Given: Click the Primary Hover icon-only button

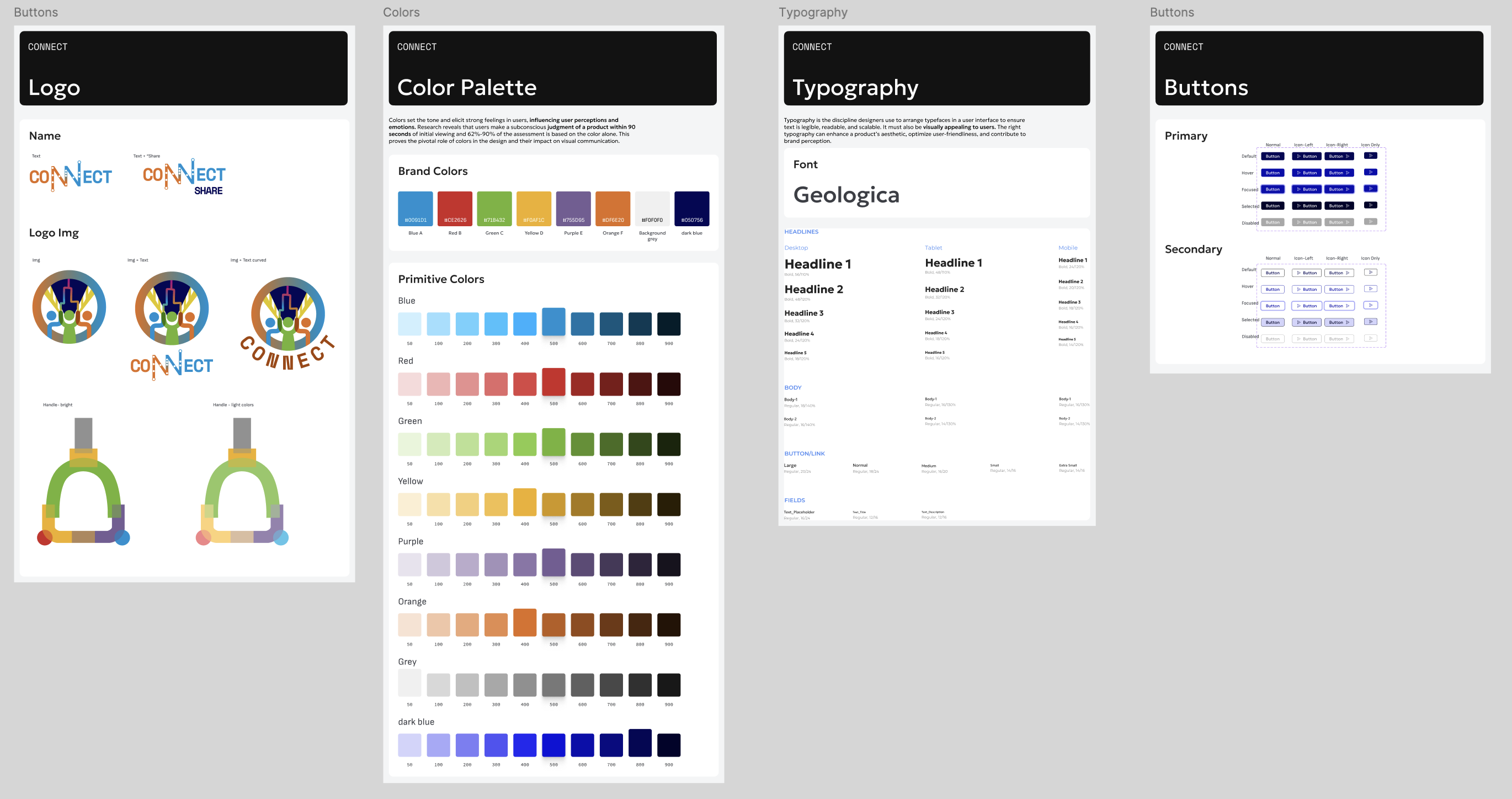Looking at the screenshot, I should coord(1370,172).
